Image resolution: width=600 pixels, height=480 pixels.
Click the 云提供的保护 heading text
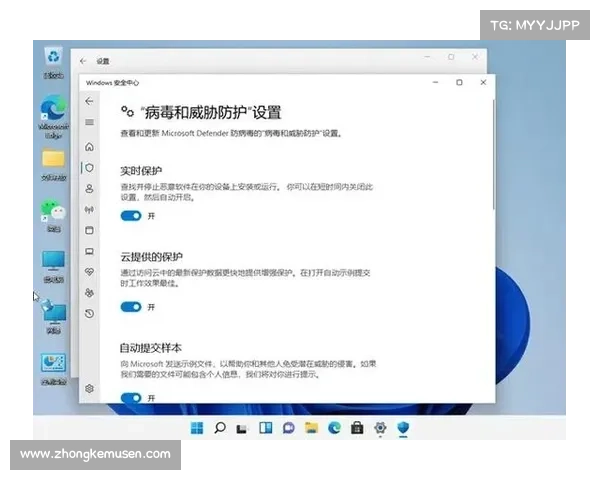click(152, 256)
